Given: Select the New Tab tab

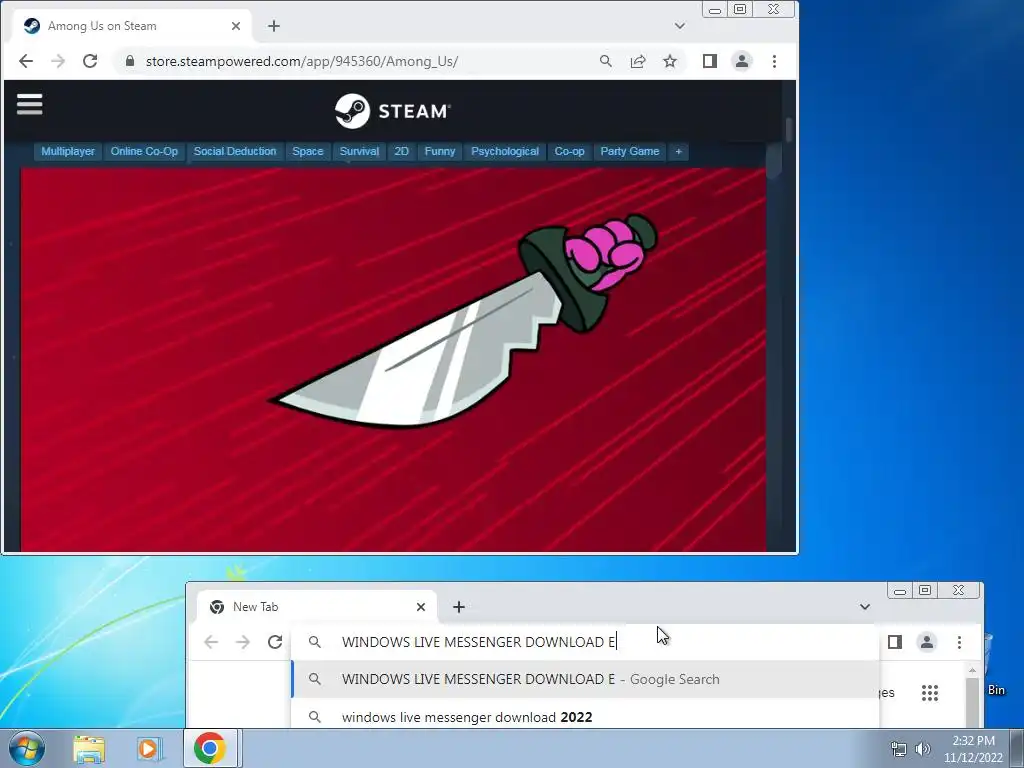Looking at the screenshot, I should (x=317, y=607).
